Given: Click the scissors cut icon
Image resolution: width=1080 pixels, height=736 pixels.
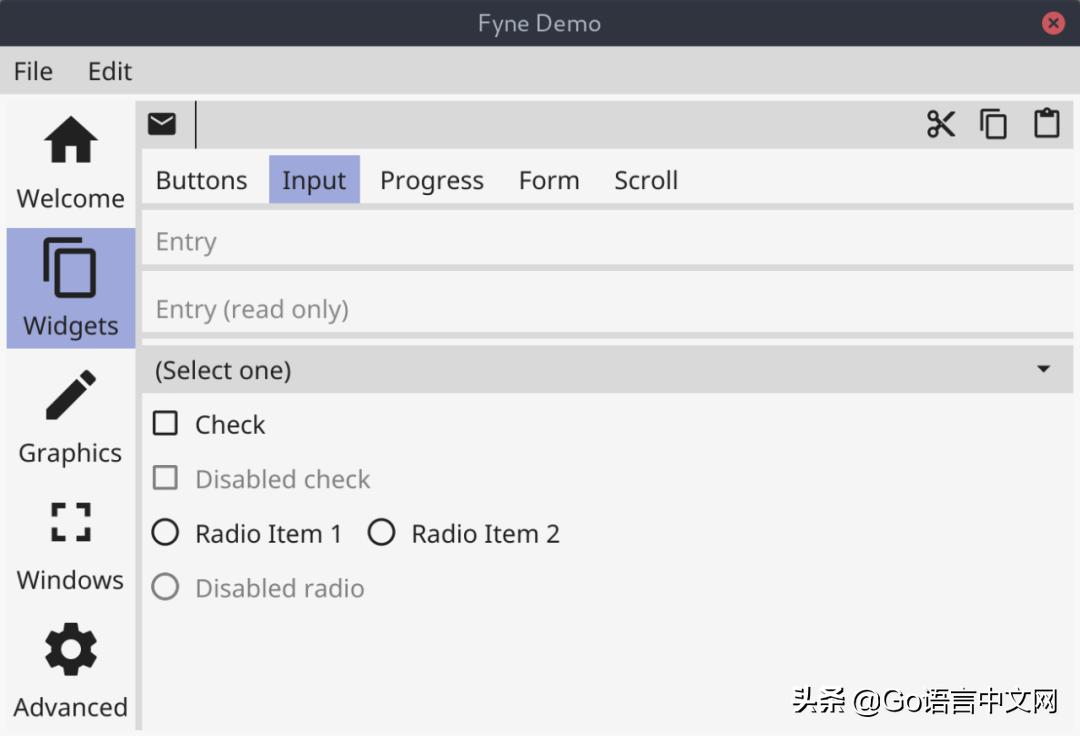Looking at the screenshot, I should tap(941, 124).
